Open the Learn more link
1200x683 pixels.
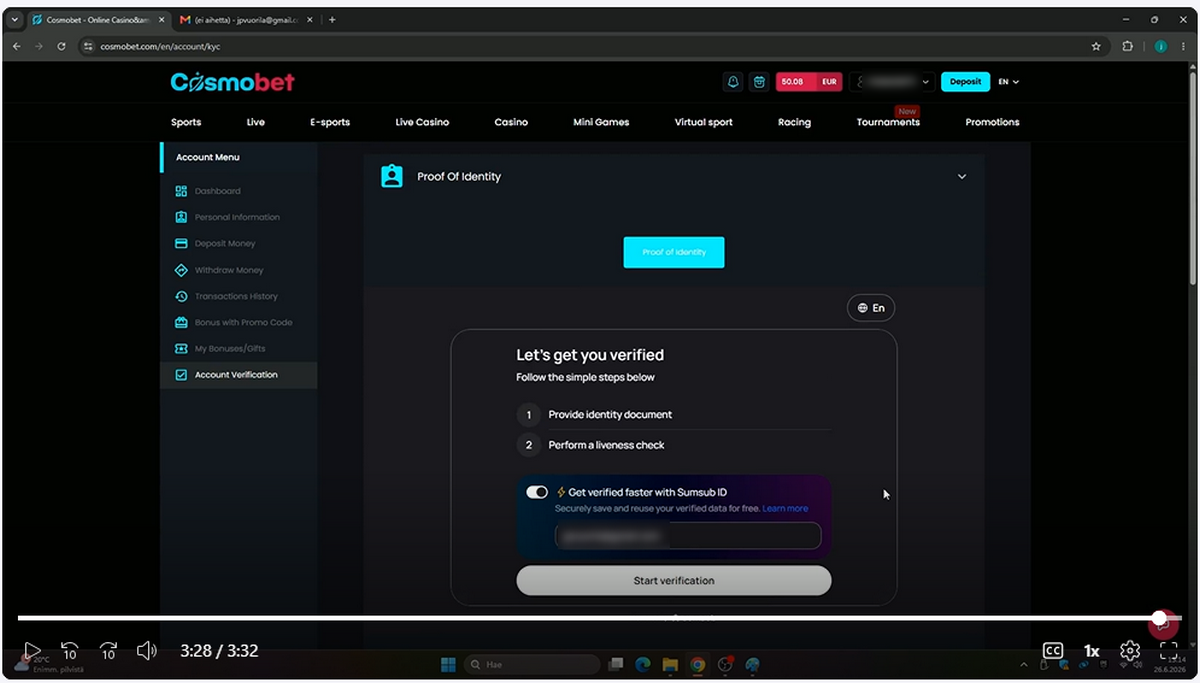point(785,508)
